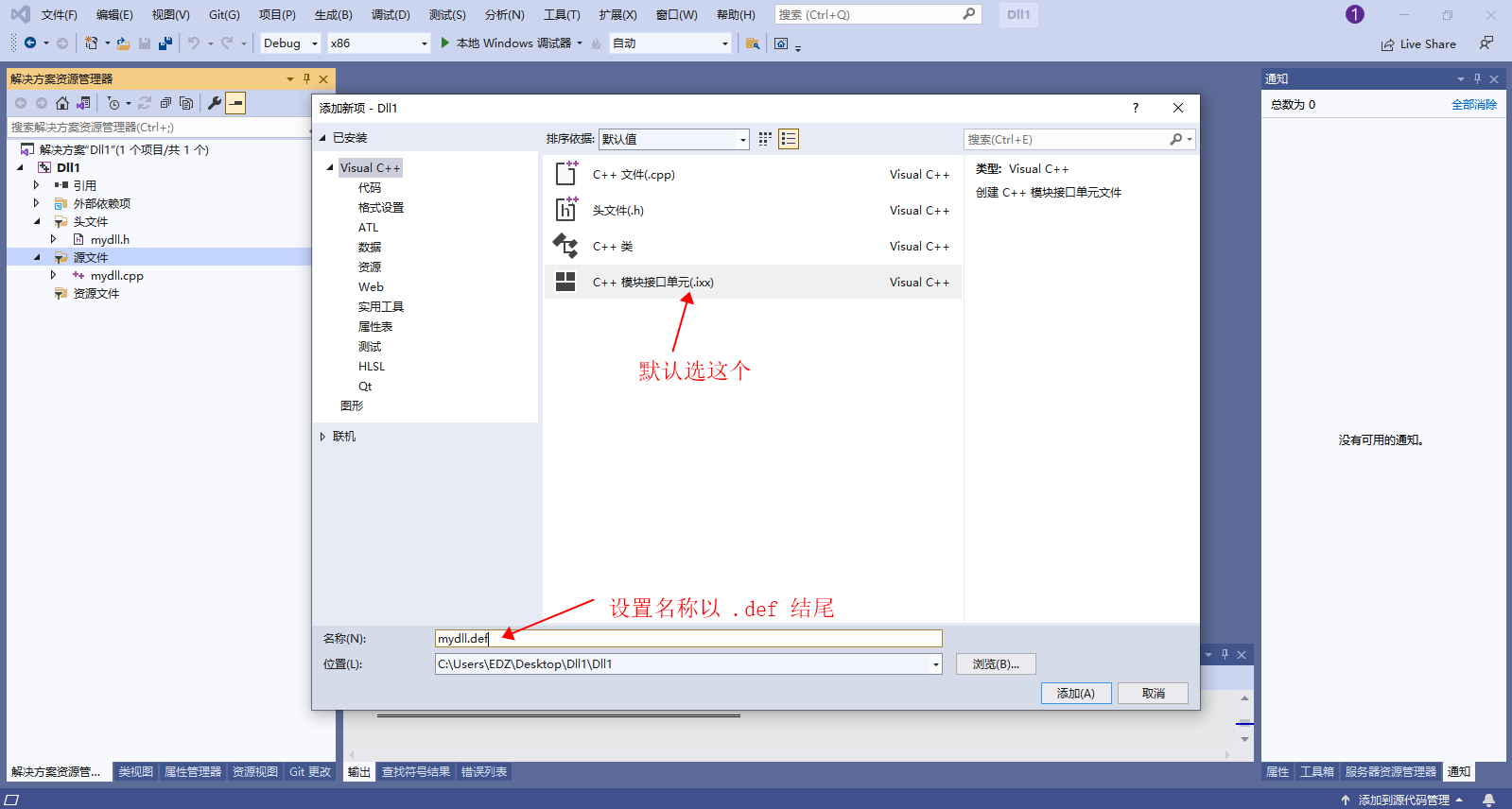Click 添加到源代码管理 in status bar
This screenshot has height=809, width=1512.
(x=1403, y=800)
